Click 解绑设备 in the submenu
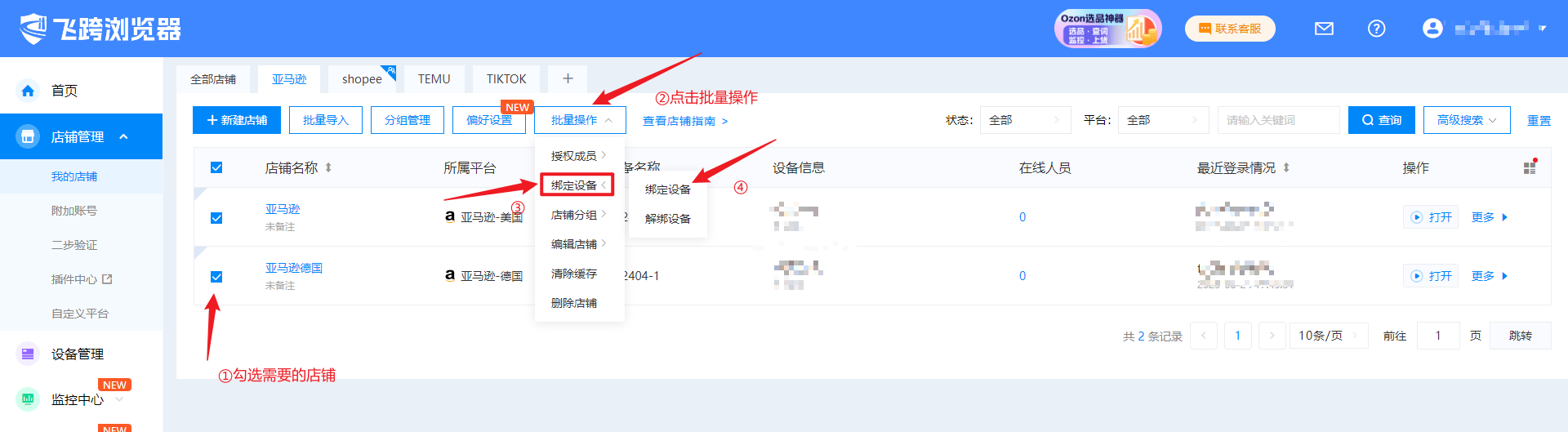This screenshot has height=432, width=1568. (x=668, y=219)
